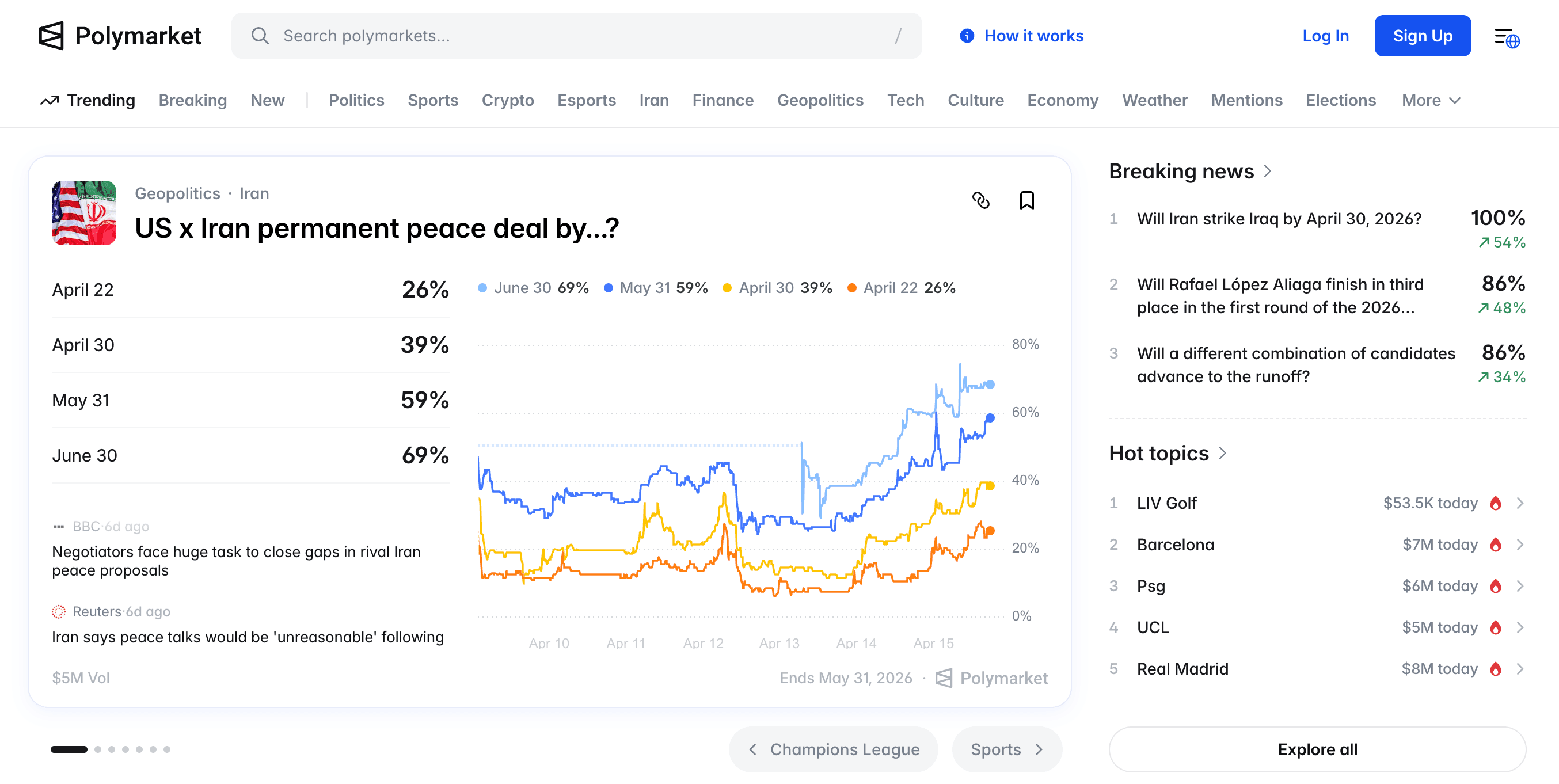Open the US-Iran flags market thumbnail
The height and width of the screenshot is (784, 1559).
pyautogui.click(x=84, y=213)
